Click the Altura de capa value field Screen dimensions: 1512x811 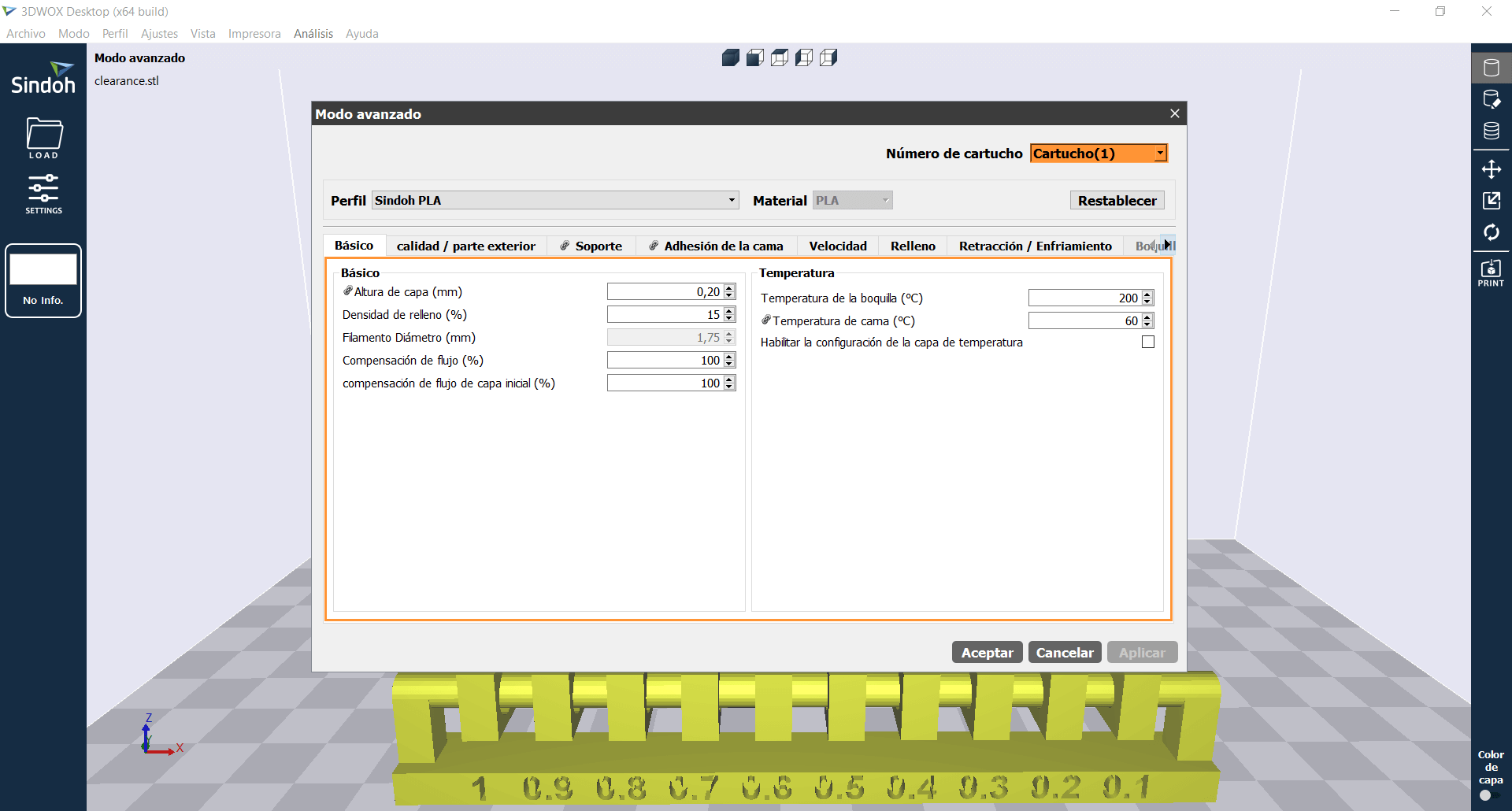click(x=665, y=292)
